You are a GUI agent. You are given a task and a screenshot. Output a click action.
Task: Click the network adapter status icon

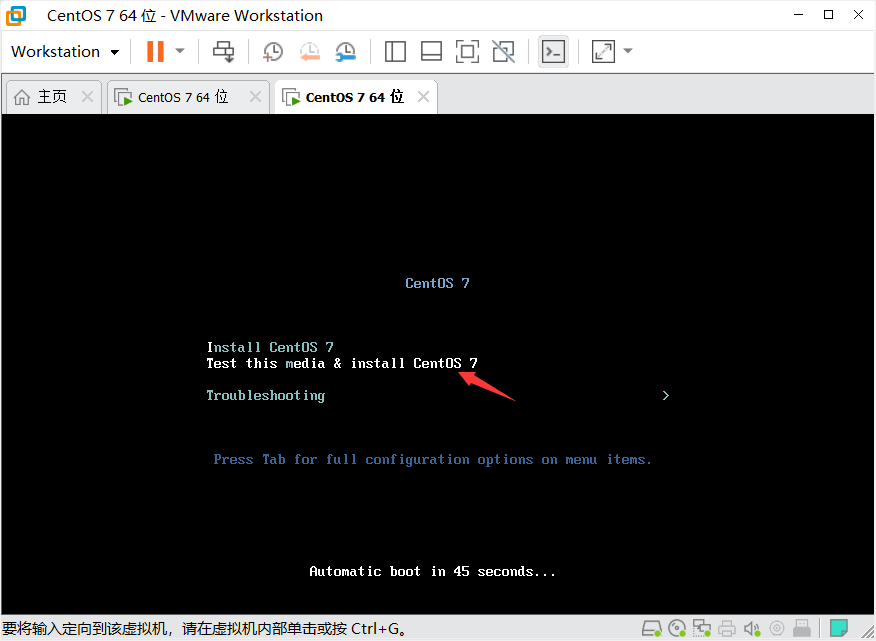tap(702, 628)
